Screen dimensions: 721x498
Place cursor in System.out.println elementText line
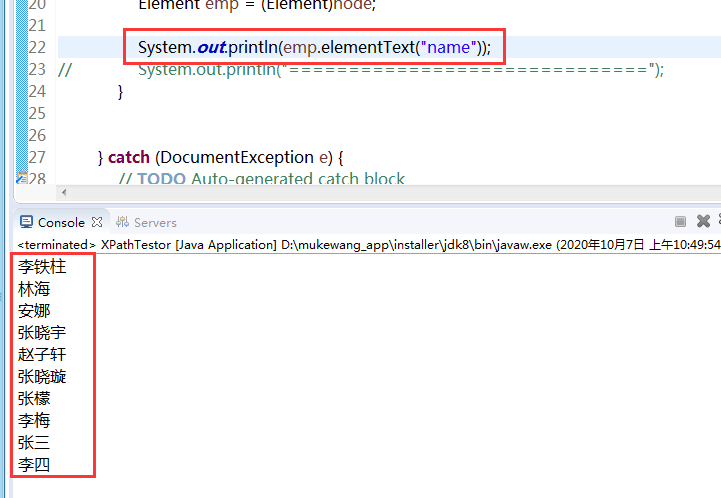(x=315, y=47)
